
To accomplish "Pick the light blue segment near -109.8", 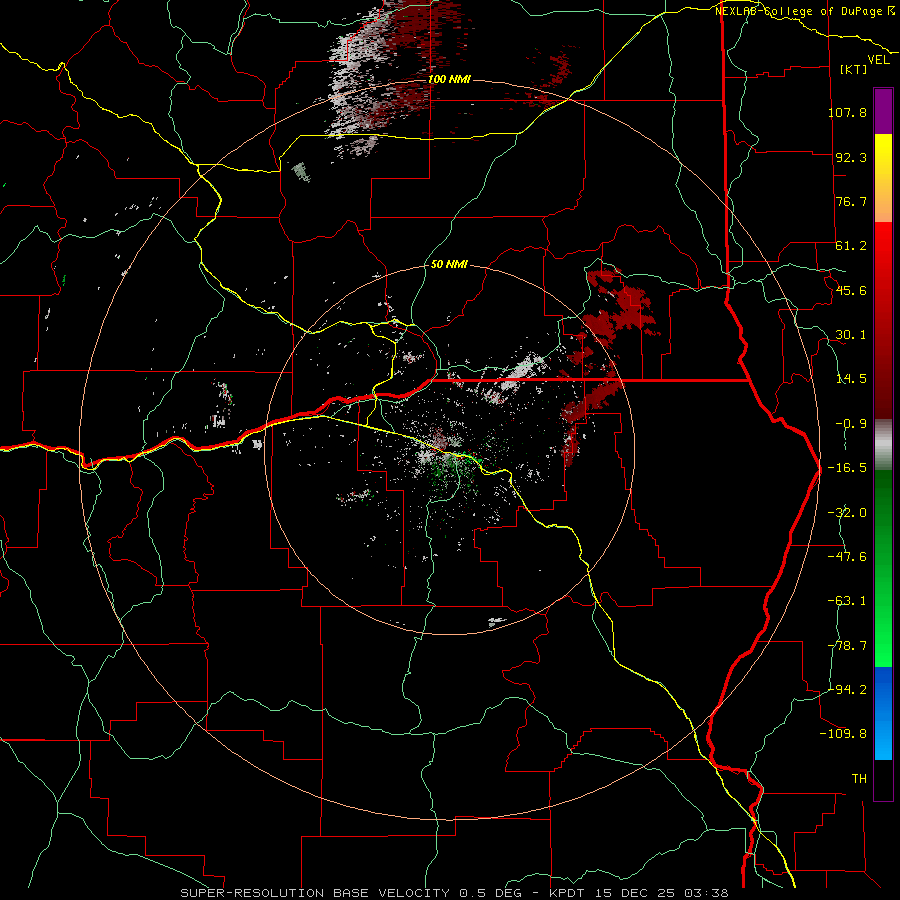I will pyautogui.click(x=883, y=738).
